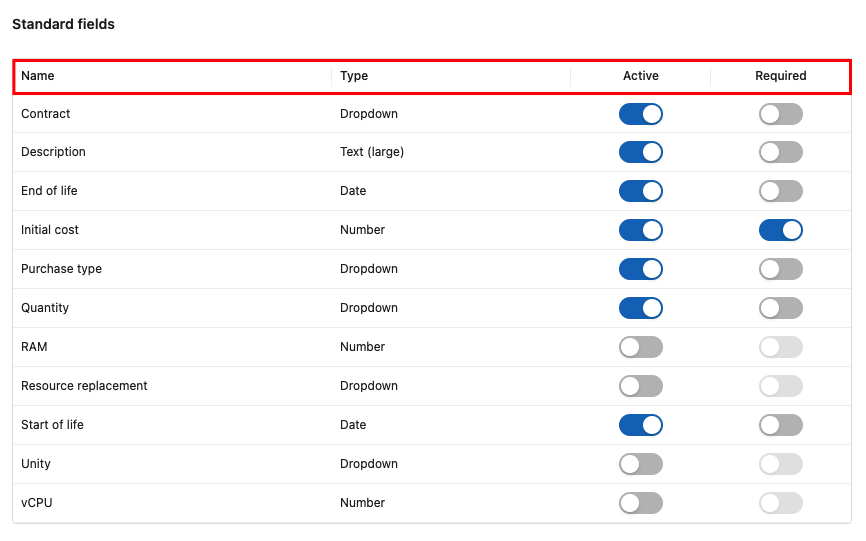The width and height of the screenshot is (866, 541).
Task: Disable the Contract active toggle
Action: coord(640,114)
